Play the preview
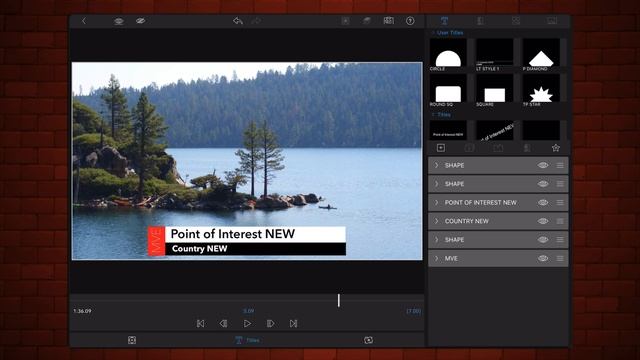This screenshot has height=360, width=640. point(247,324)
